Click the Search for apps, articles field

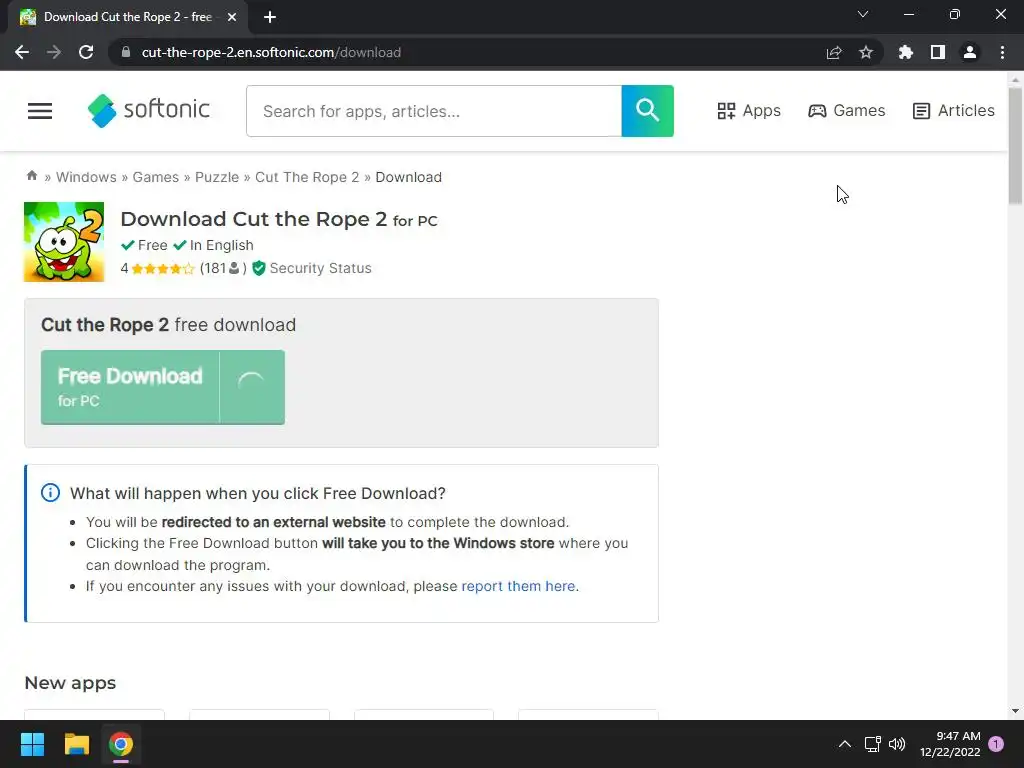click(x=434, y=111)
